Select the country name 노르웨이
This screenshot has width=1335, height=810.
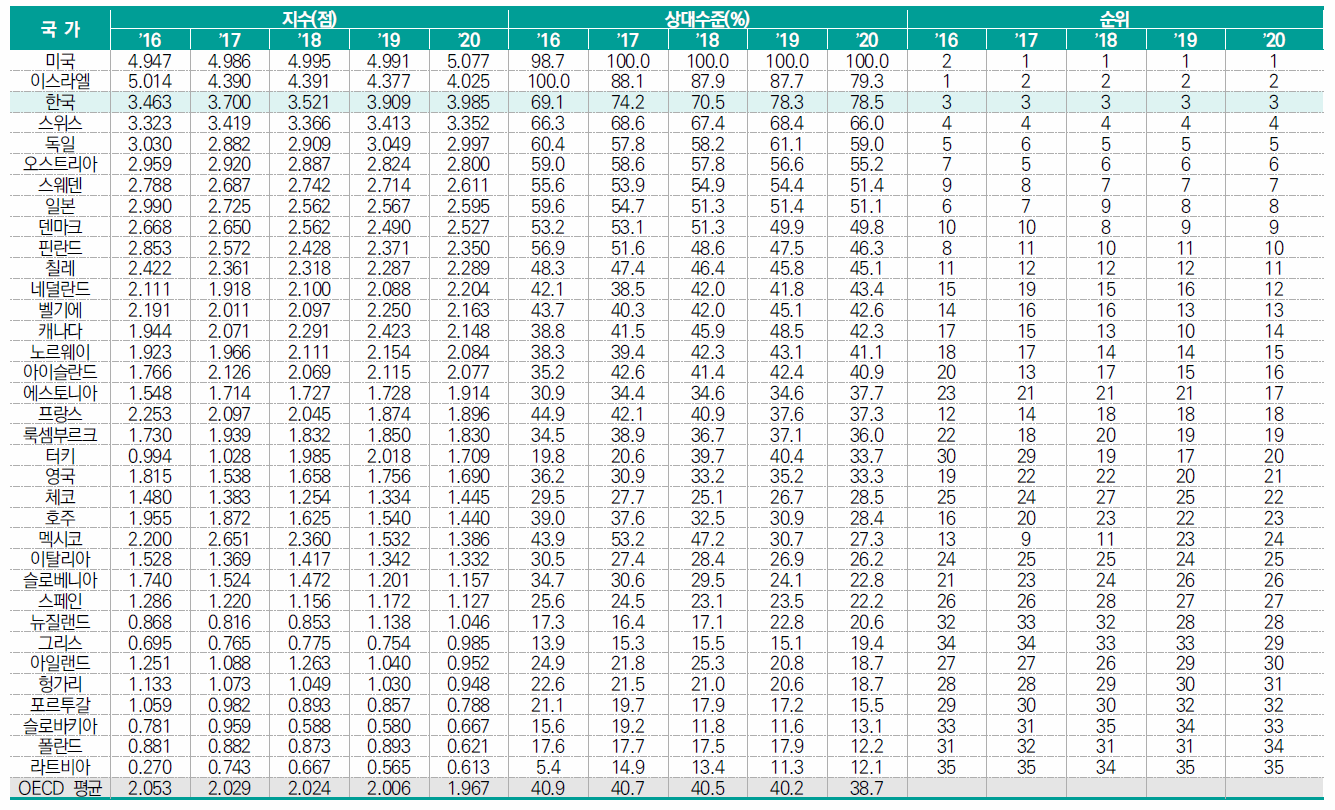[60, 352]
